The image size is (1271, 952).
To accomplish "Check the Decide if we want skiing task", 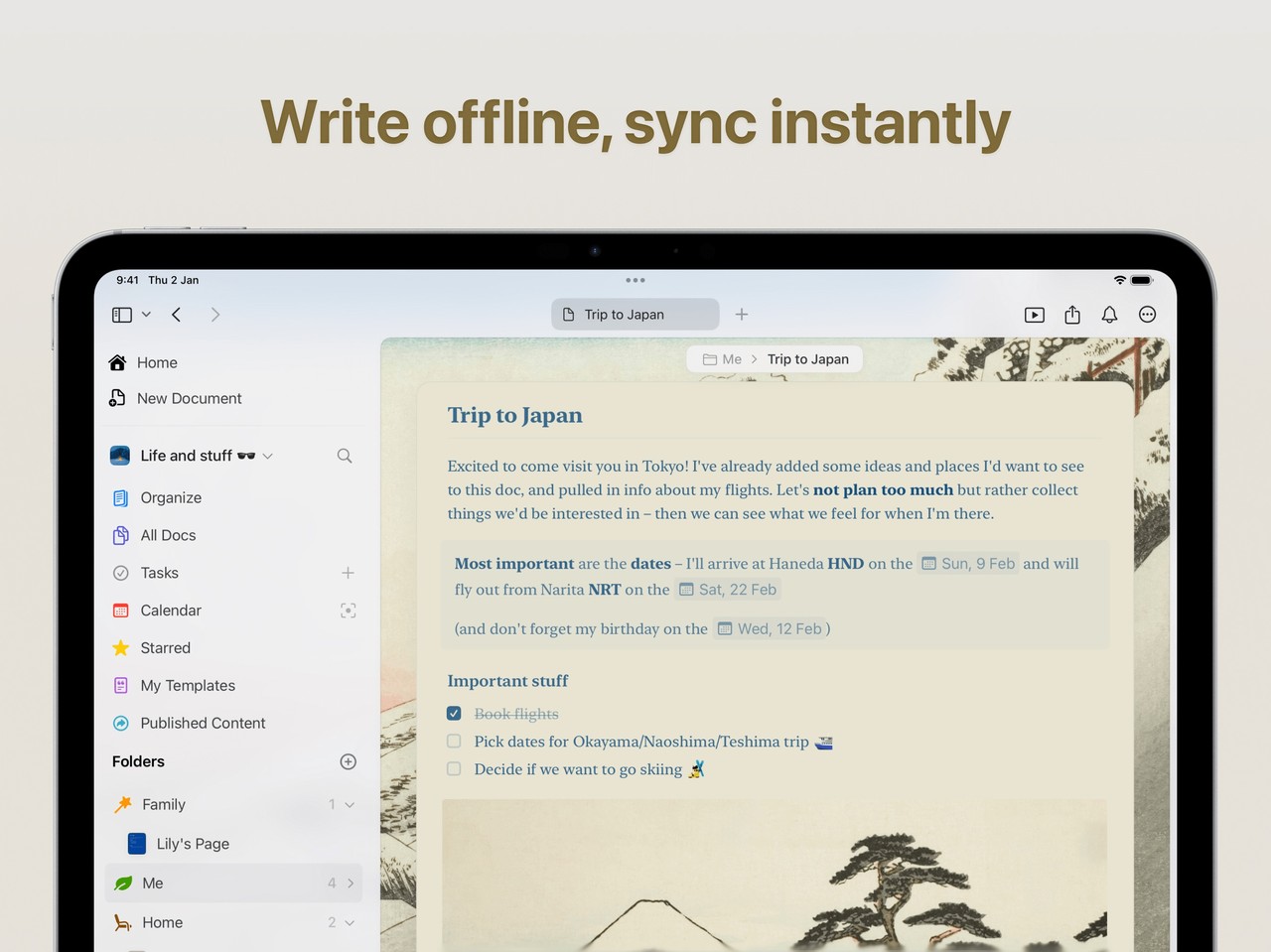I will click(x=454, y=769).
